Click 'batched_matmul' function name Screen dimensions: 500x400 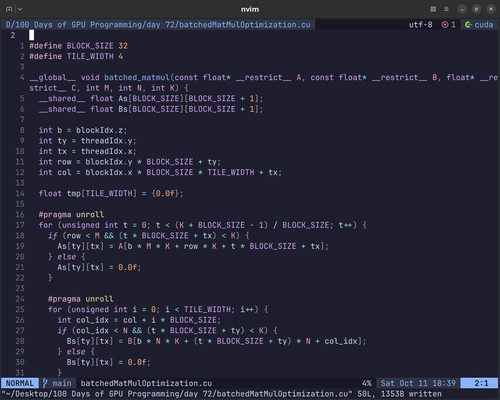point(137,77)
